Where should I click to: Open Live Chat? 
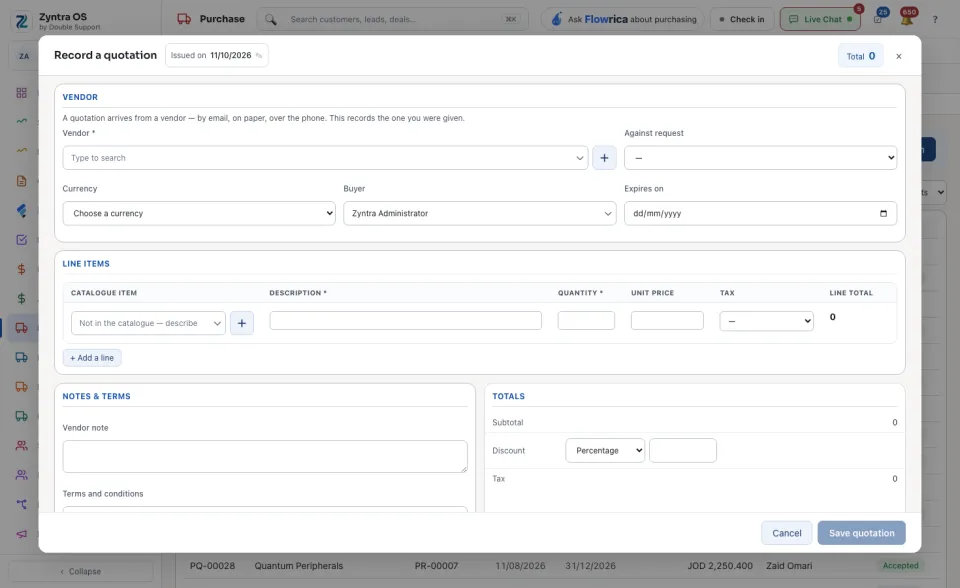tap(820, 19)
